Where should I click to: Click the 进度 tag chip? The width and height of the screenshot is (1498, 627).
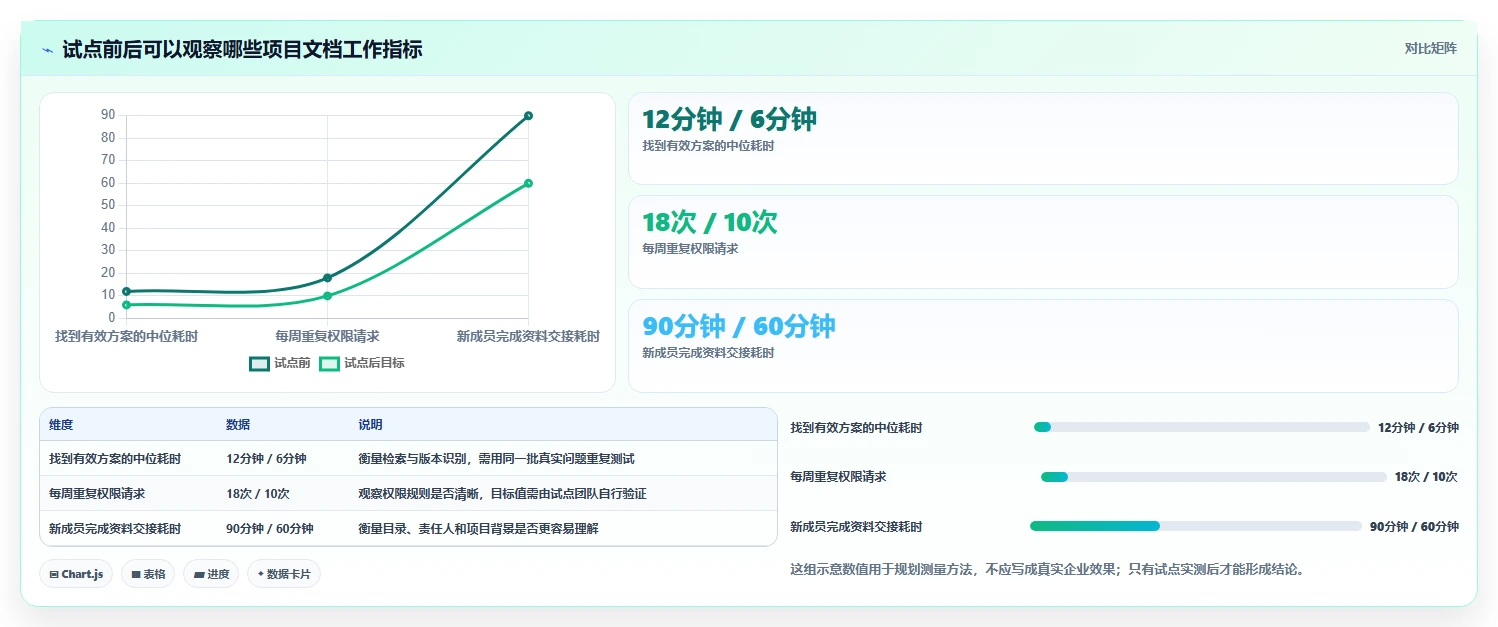coord(211,574)
